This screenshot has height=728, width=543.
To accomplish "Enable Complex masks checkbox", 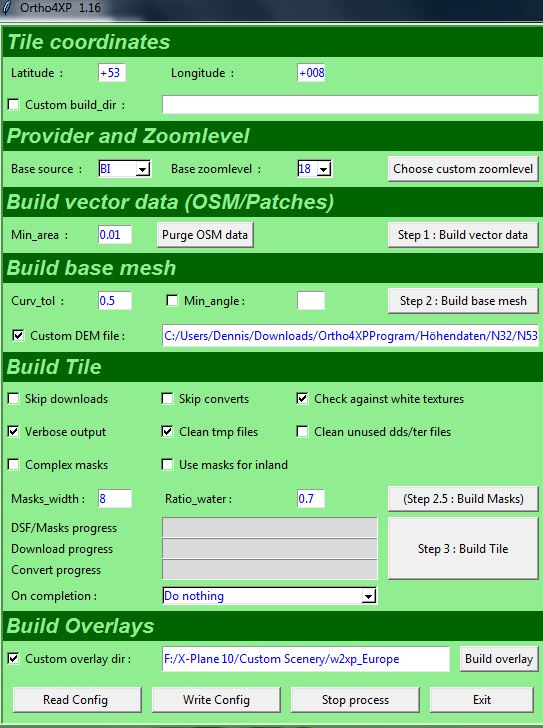I will pos(14,464).
